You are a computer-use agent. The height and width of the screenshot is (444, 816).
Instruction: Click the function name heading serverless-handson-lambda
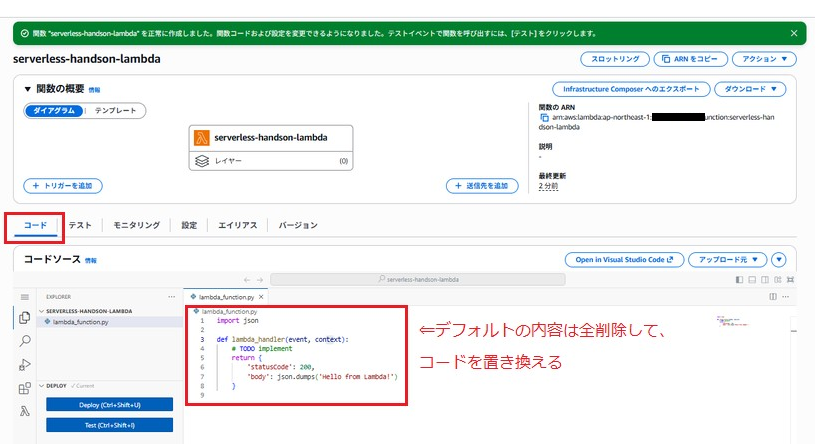point(87,59)
